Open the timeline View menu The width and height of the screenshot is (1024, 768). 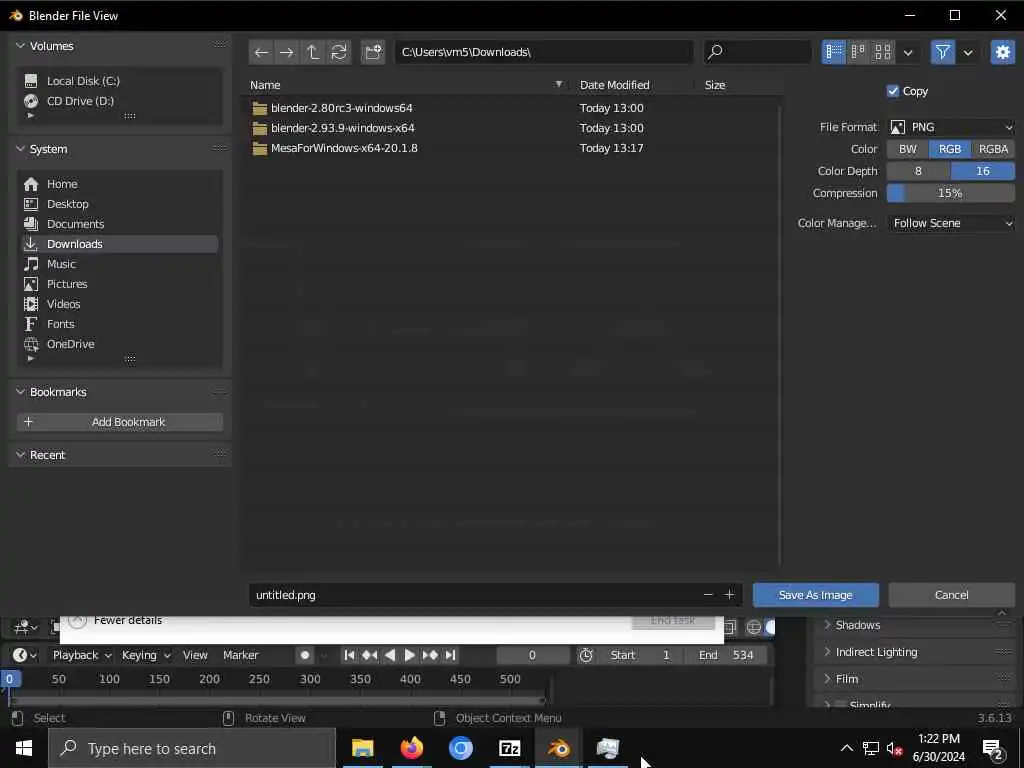click(x=195, y=655)
